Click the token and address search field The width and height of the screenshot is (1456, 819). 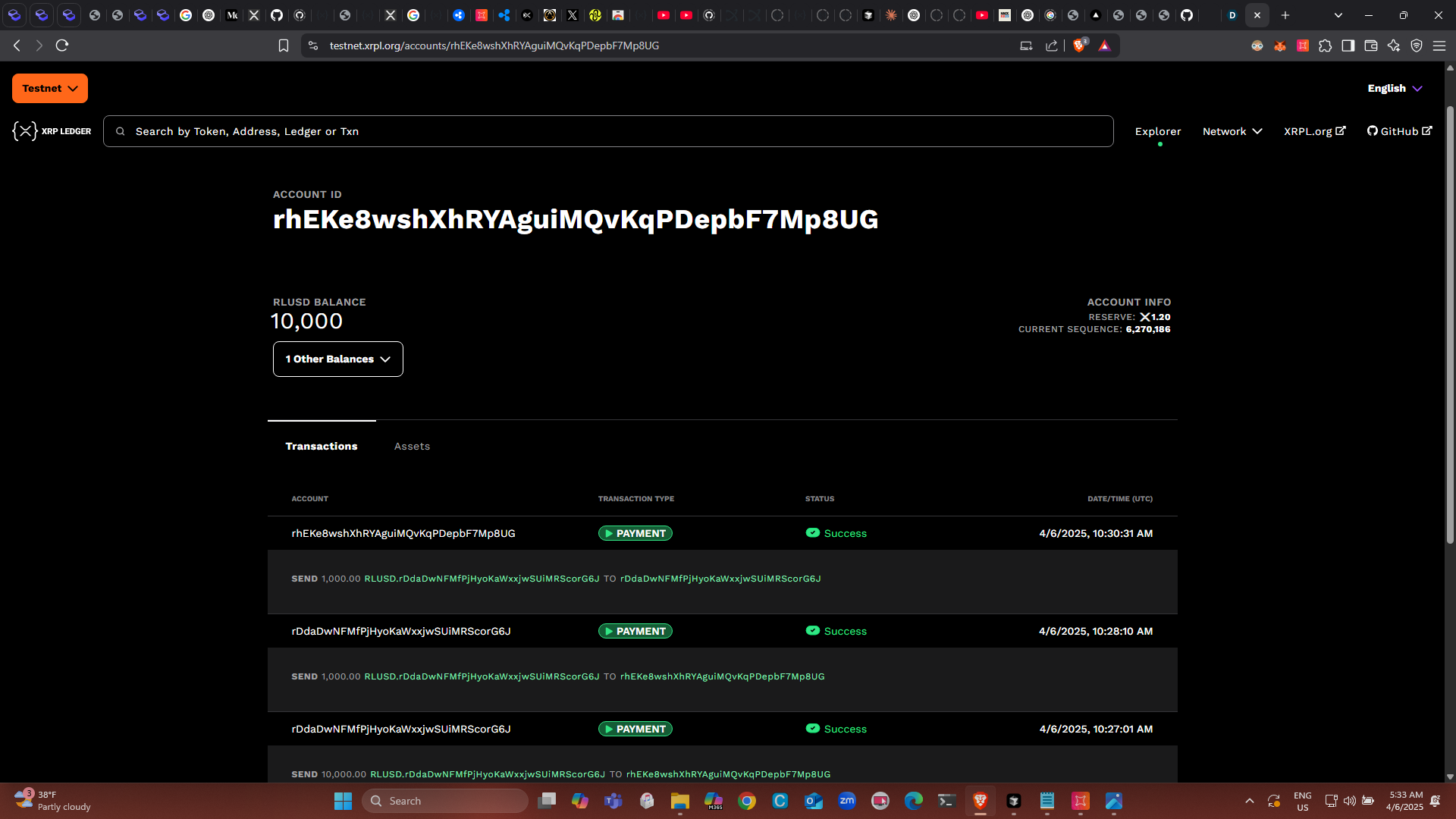607,131
